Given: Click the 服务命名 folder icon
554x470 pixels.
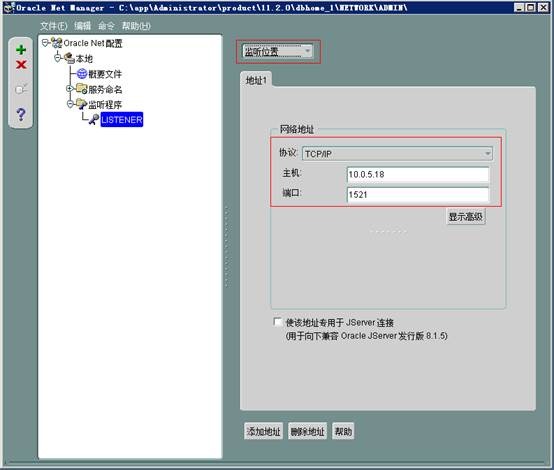Looking at the screenshot, I should (82, 89).
